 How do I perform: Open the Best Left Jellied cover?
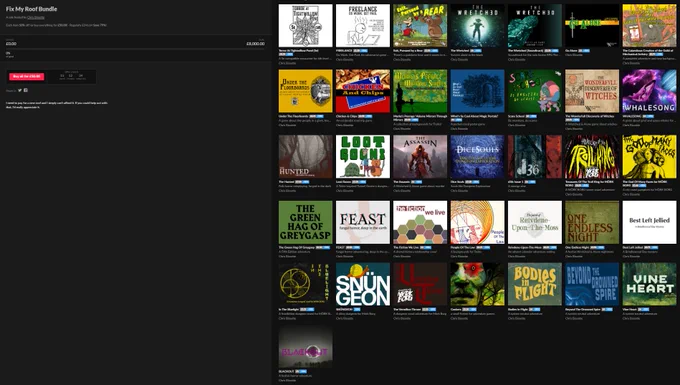pos(649,222)
